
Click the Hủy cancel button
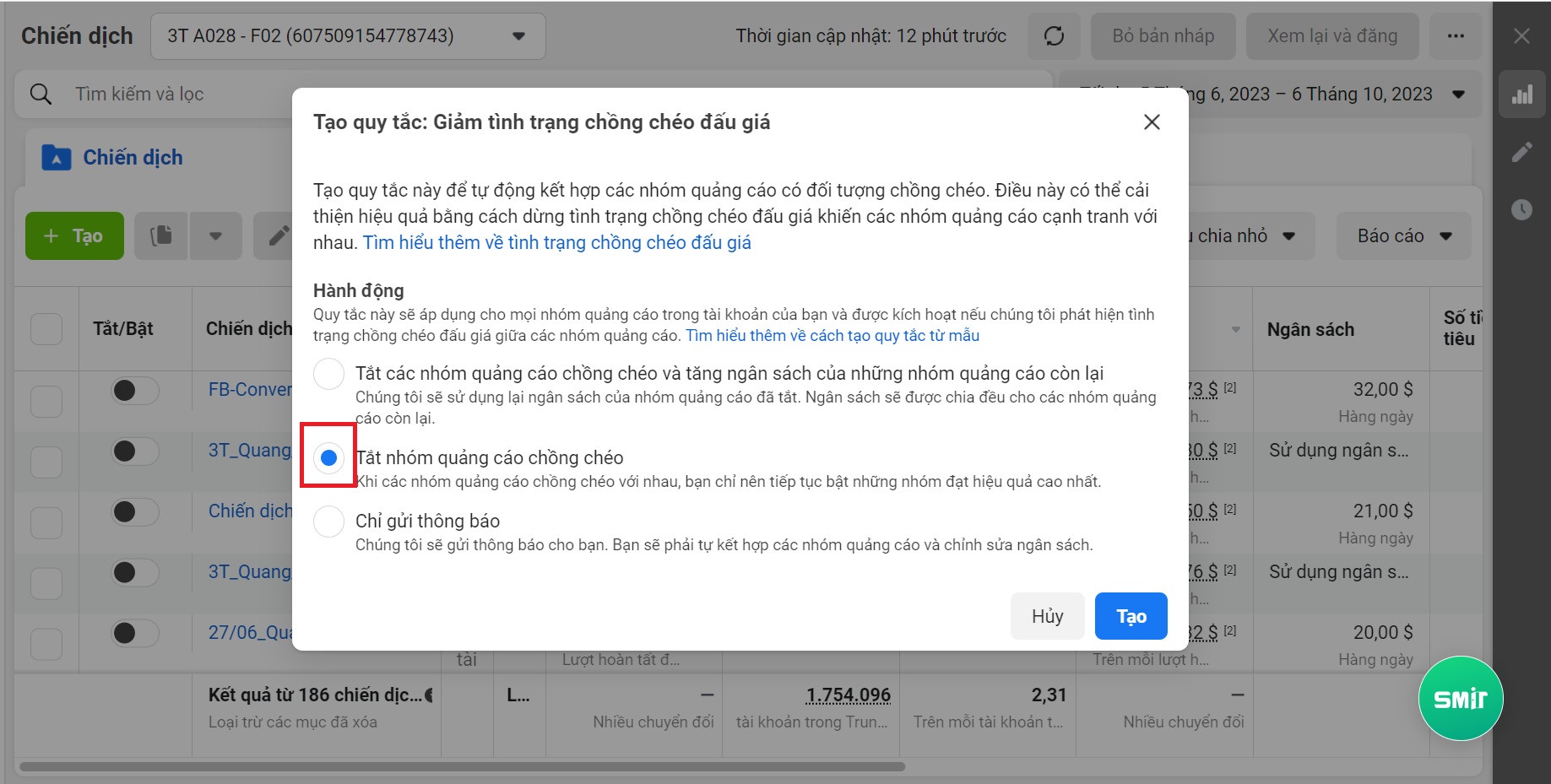[1047, 616]
